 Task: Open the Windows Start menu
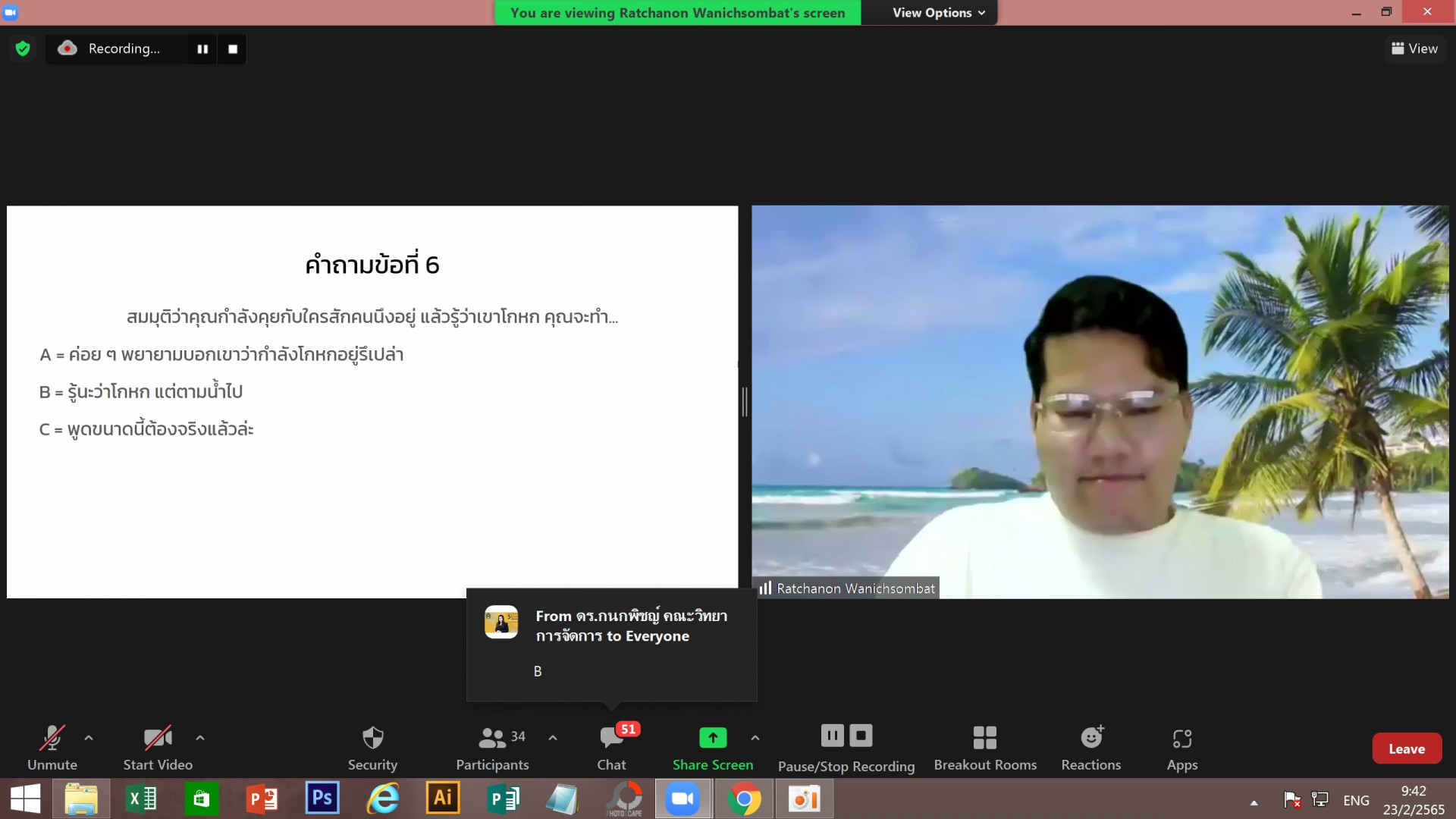click(25, 799)
